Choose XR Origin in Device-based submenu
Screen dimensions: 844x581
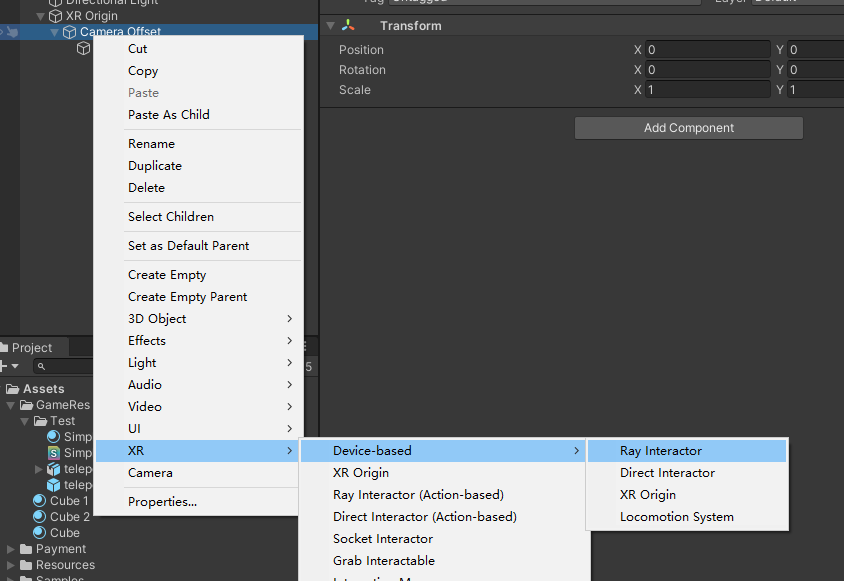(687, 495)
